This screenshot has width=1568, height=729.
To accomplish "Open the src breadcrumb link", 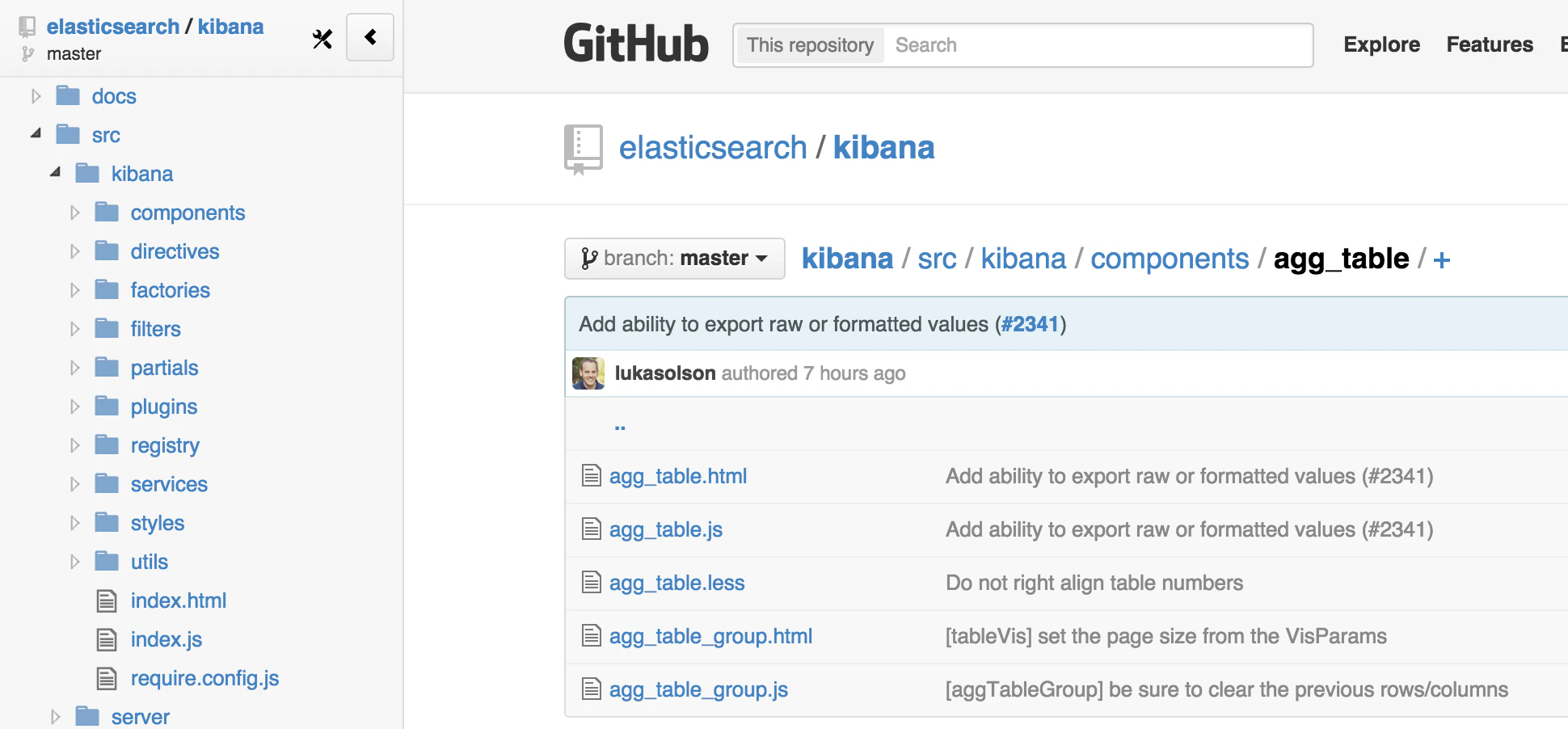I will [937, 259].
